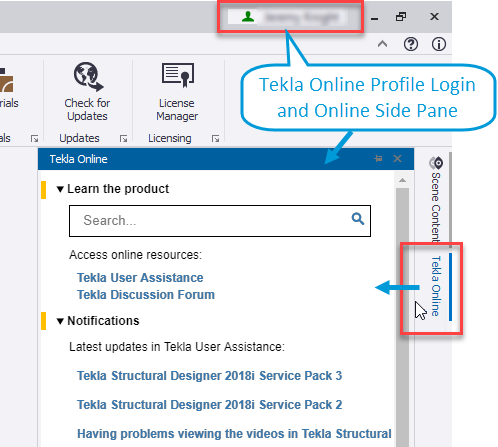Click into the Search field
Screen dimensions: 498x447
click(x=220, y=221)
